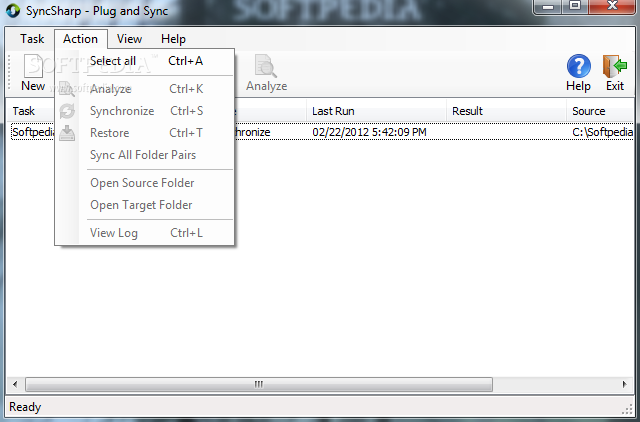640x422 pixels.
Task: Choose Open Source Folder
Action: click(x=144, y=183)
